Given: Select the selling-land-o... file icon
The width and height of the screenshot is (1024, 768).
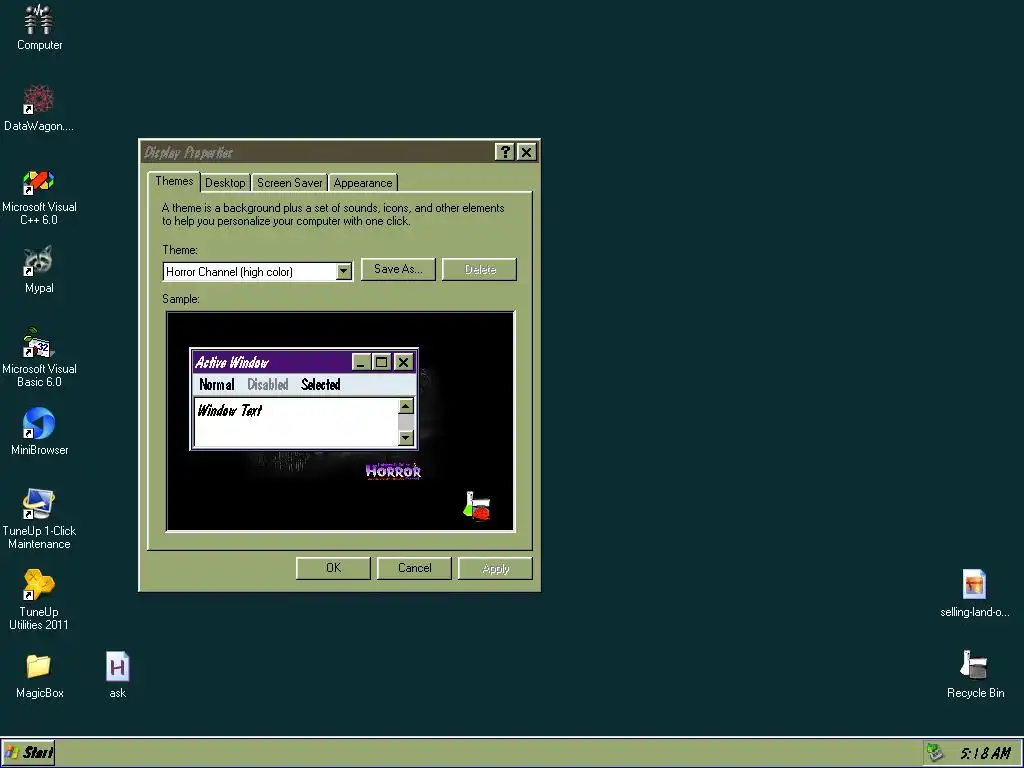Looking at the screenshot, I should tap(974, 593).
